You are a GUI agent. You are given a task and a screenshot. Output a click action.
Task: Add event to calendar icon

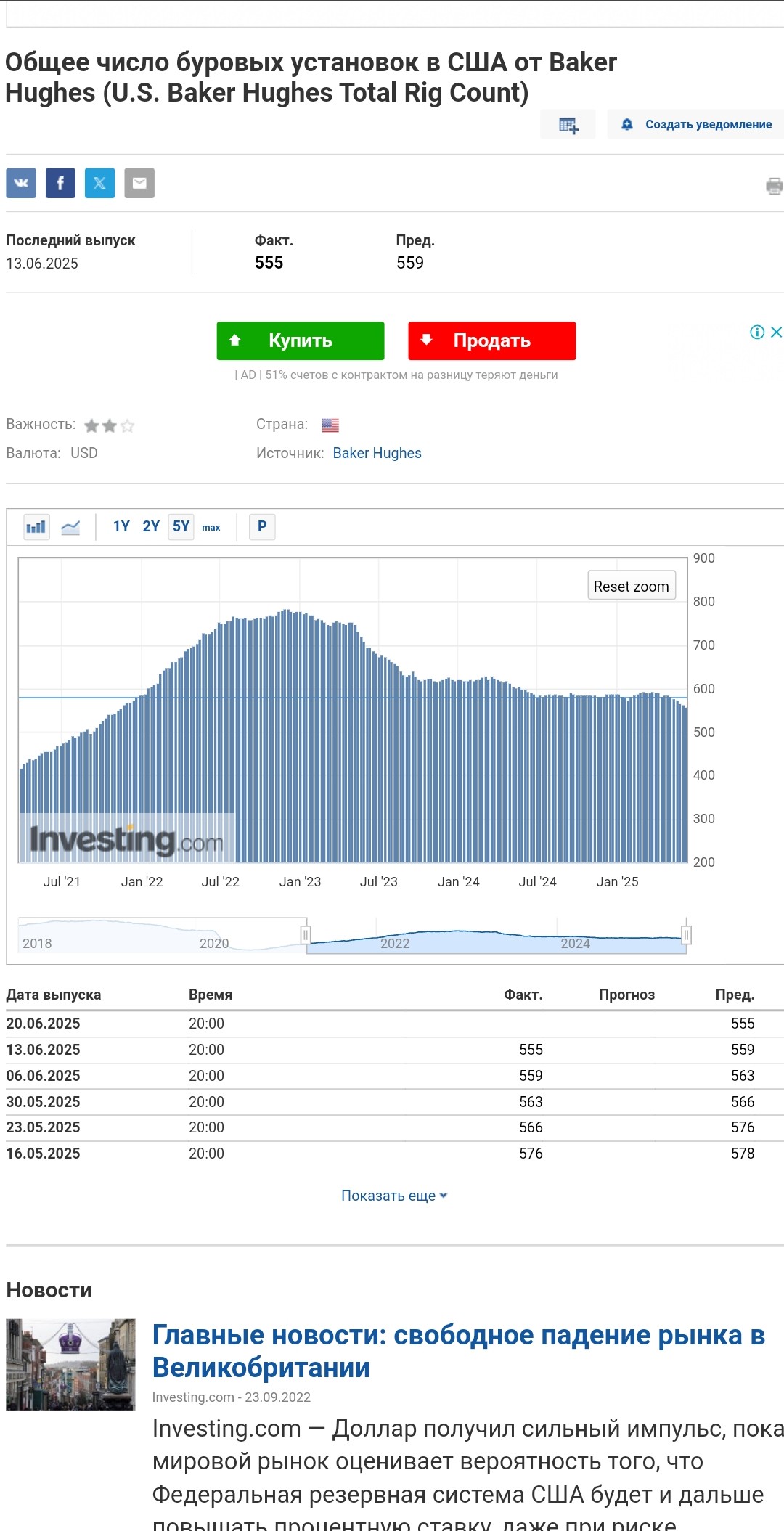coord(568,125)
